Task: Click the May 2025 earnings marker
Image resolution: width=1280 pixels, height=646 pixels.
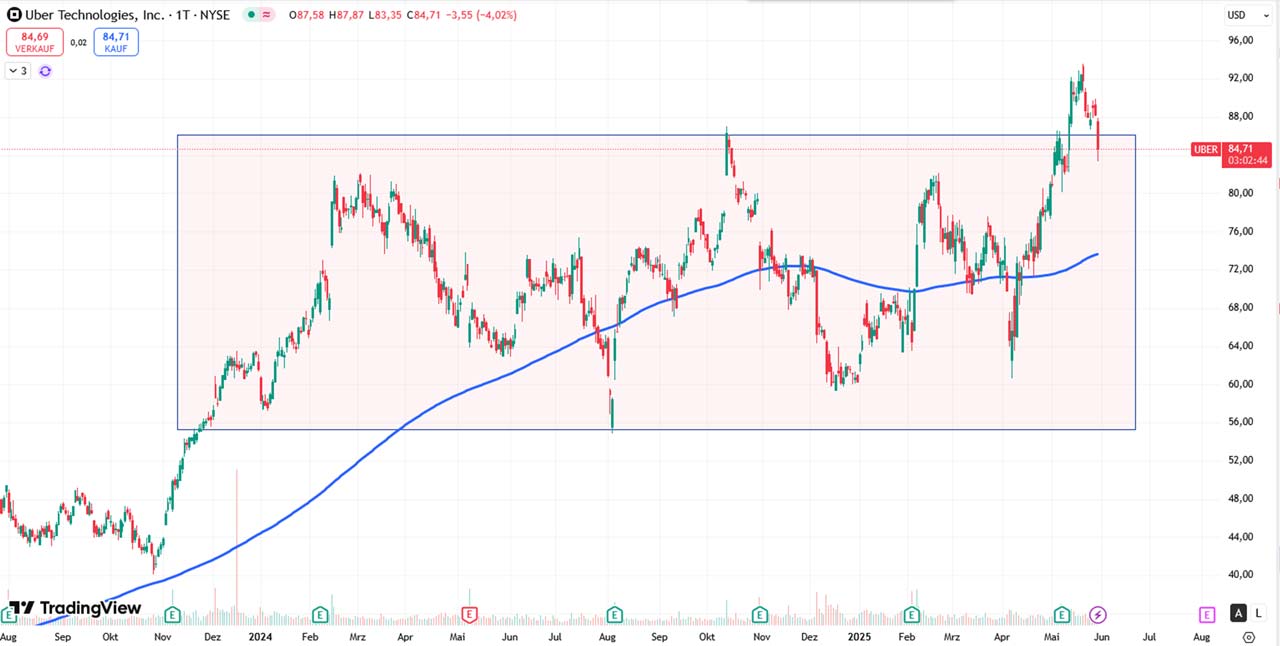Action: click(x=1063, y=614)
